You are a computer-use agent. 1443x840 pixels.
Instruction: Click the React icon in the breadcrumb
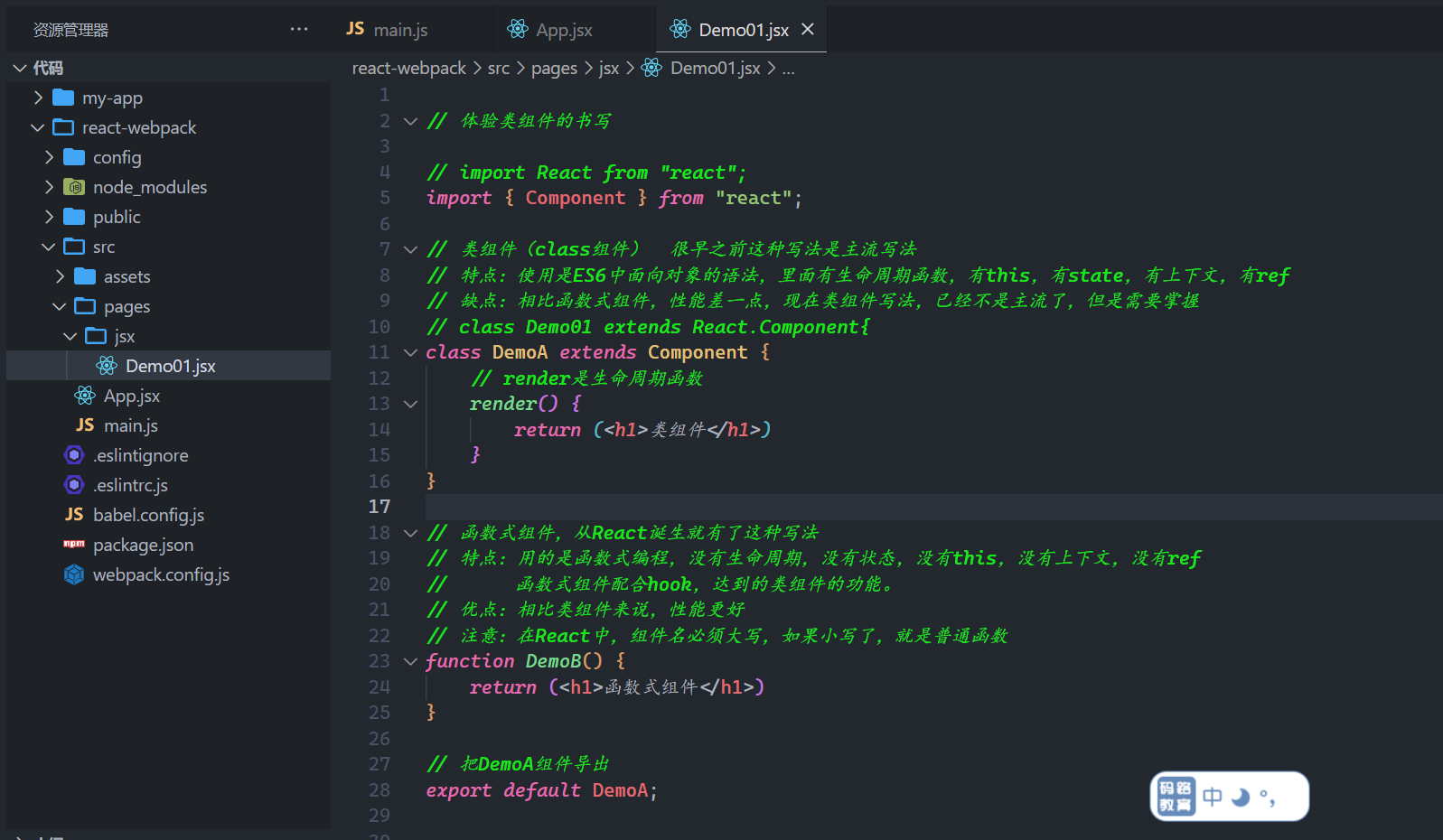651,68
